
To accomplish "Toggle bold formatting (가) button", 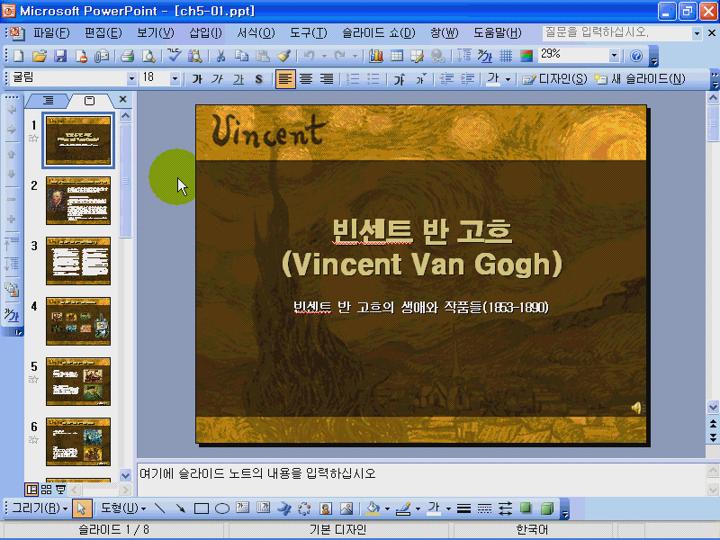I will (197, 79).
